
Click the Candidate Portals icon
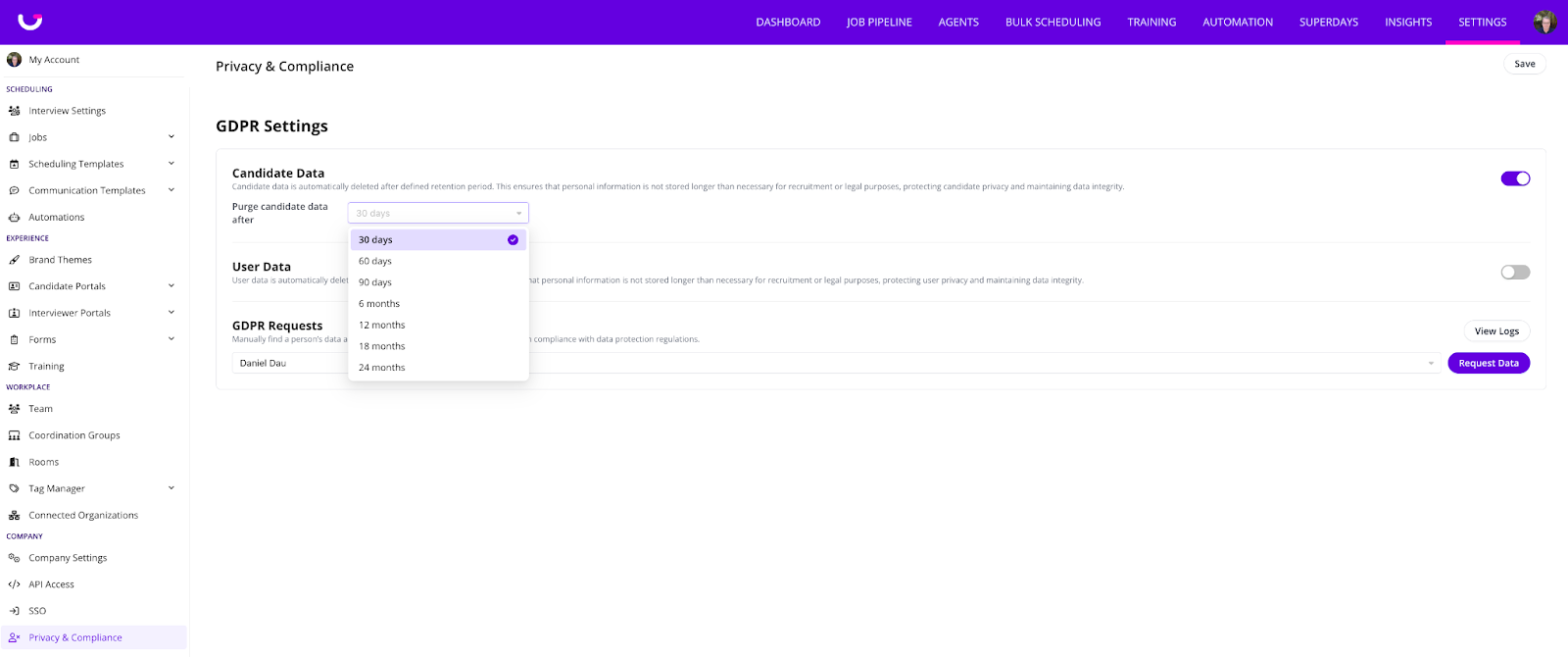pyautogui.click(x=14, y=286)
